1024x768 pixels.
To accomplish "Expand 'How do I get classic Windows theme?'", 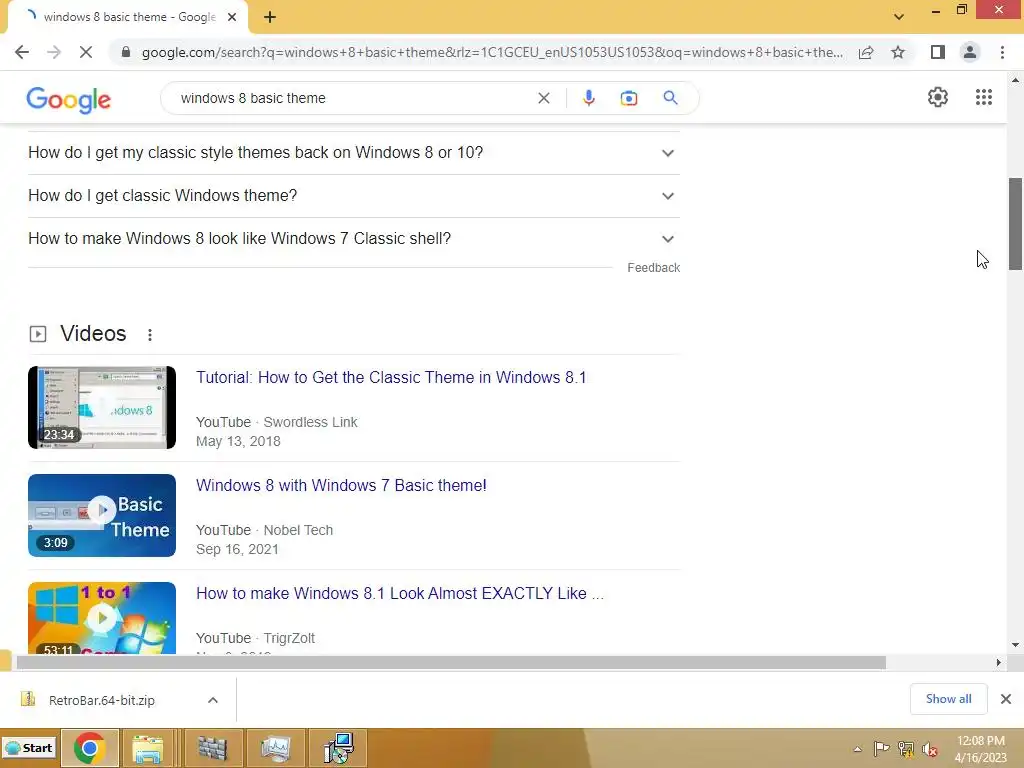I will pos(353,196).
